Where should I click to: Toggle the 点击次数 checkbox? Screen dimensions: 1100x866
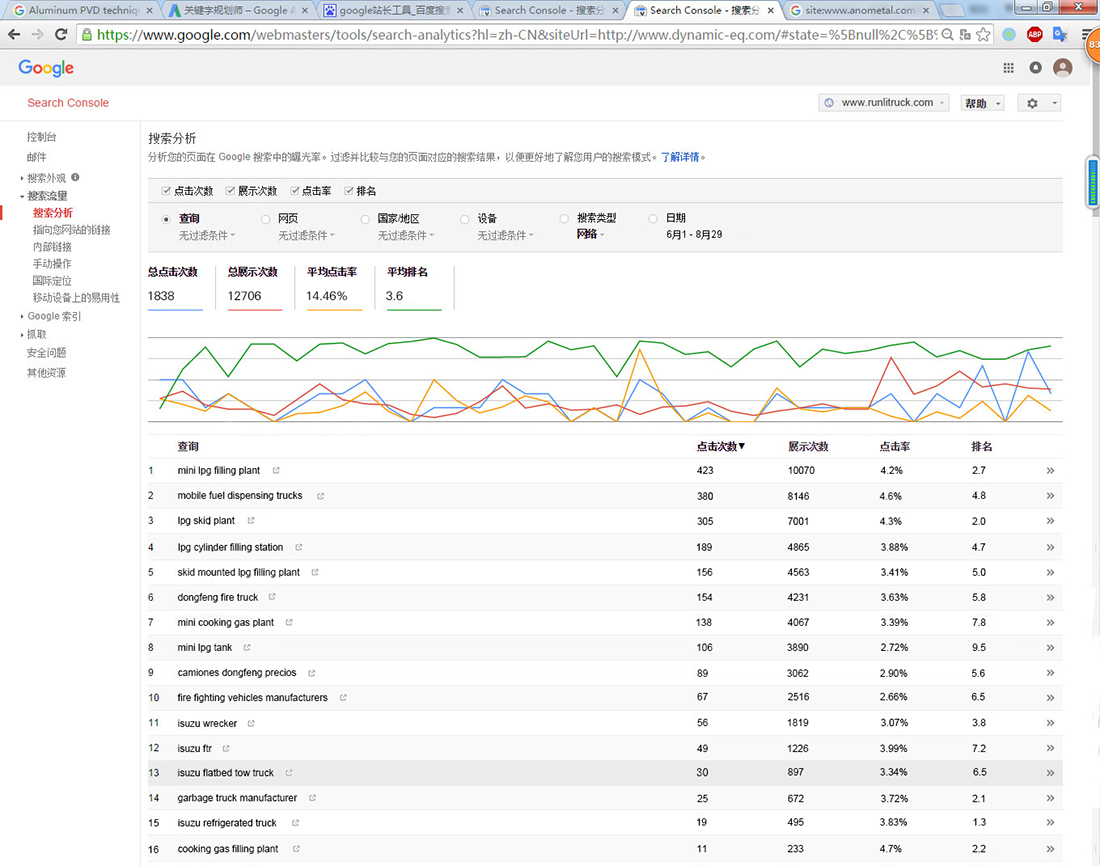pos(166,191)
